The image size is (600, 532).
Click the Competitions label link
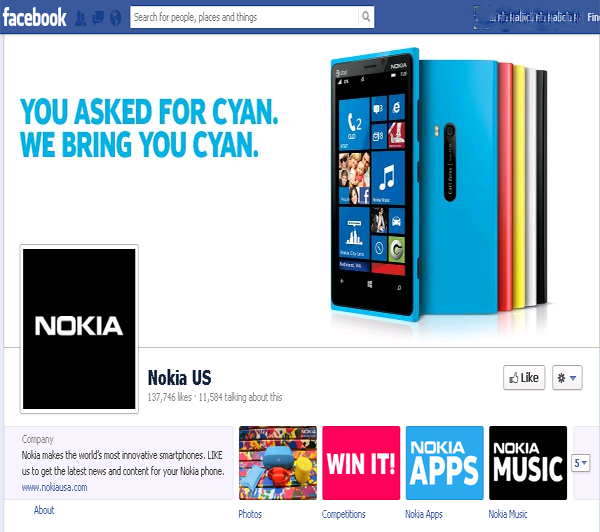click(x=344, y=514)
